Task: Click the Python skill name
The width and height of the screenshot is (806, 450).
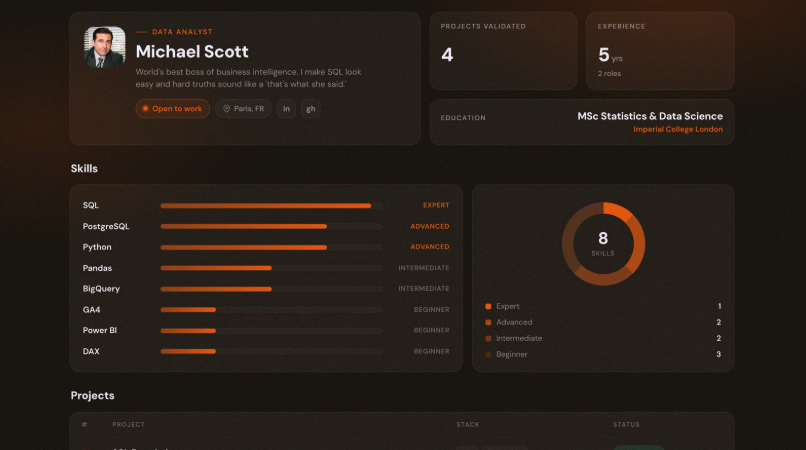Action: pos(97,247)
